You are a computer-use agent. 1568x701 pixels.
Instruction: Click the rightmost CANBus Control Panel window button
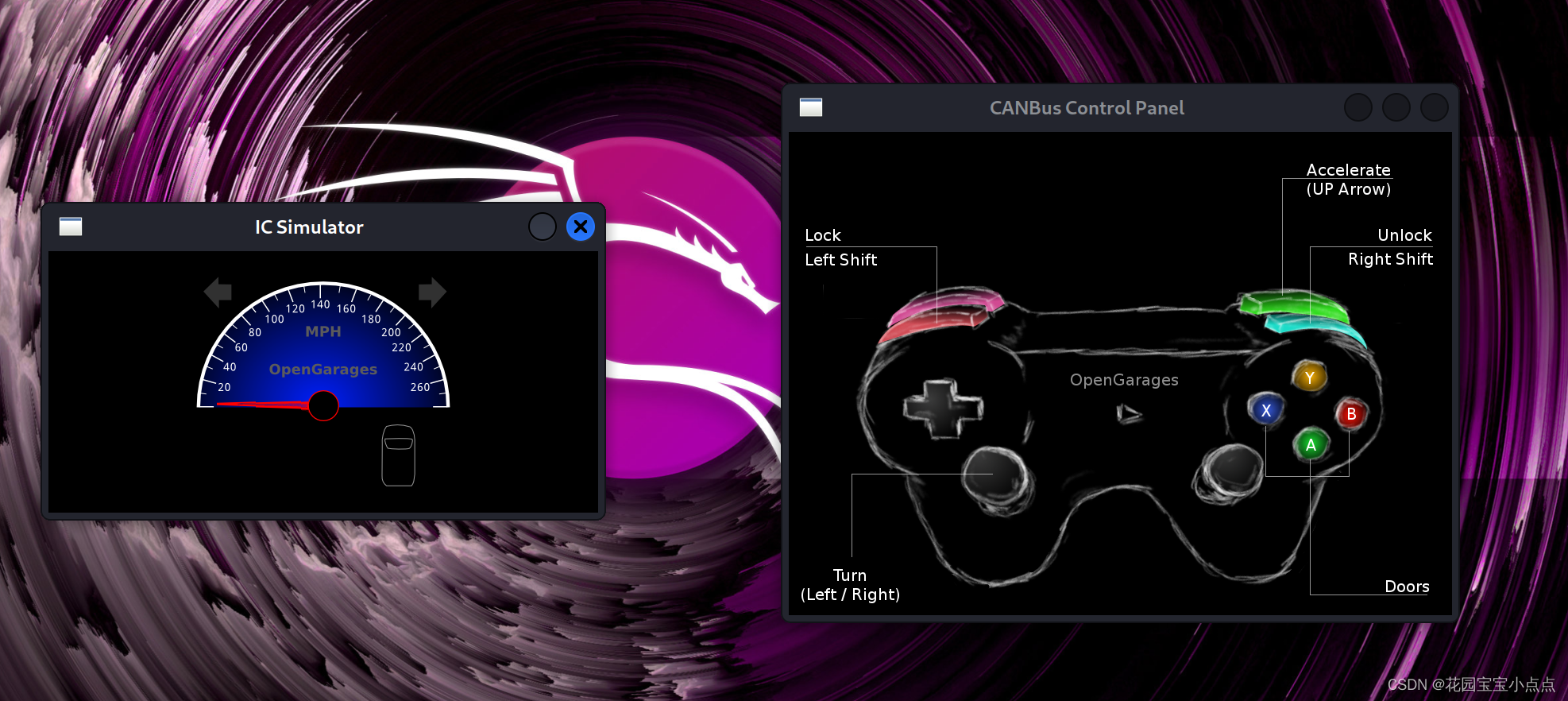tap(1435, 107)
